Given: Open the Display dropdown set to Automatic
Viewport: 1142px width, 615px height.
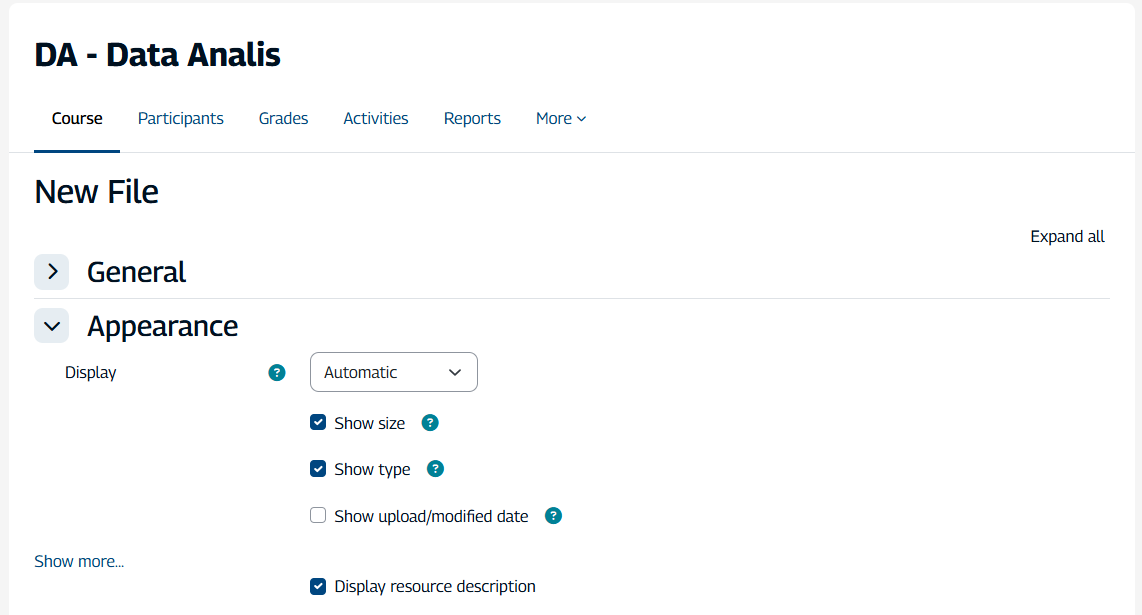Looking at the screenshot, I should pyautogui.click(x=393, y=372).
